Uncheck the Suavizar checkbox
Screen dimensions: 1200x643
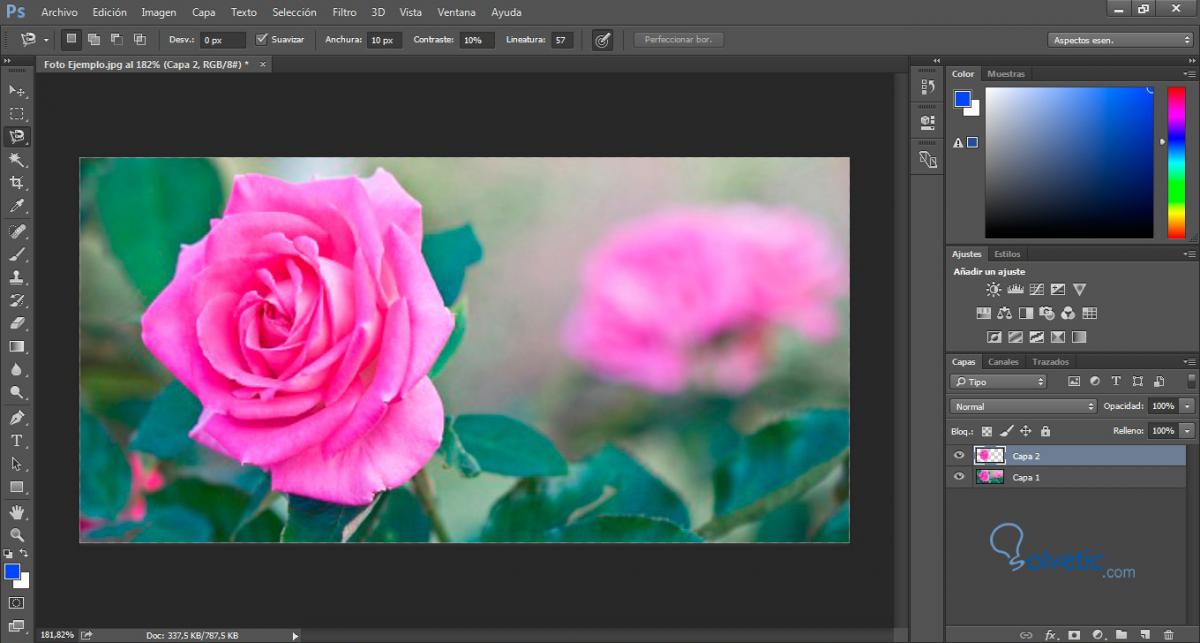pos(262,40)
